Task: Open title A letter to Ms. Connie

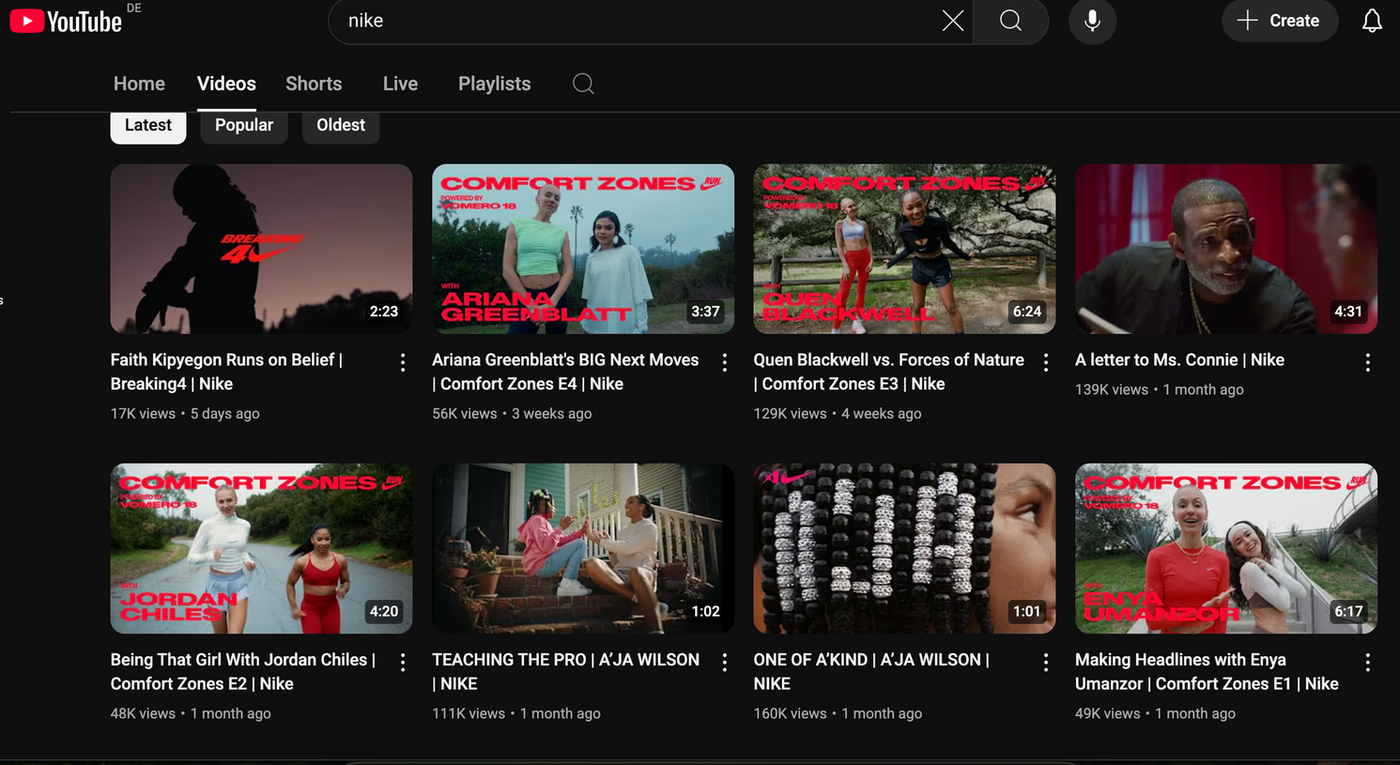Action: [1180, 360]
